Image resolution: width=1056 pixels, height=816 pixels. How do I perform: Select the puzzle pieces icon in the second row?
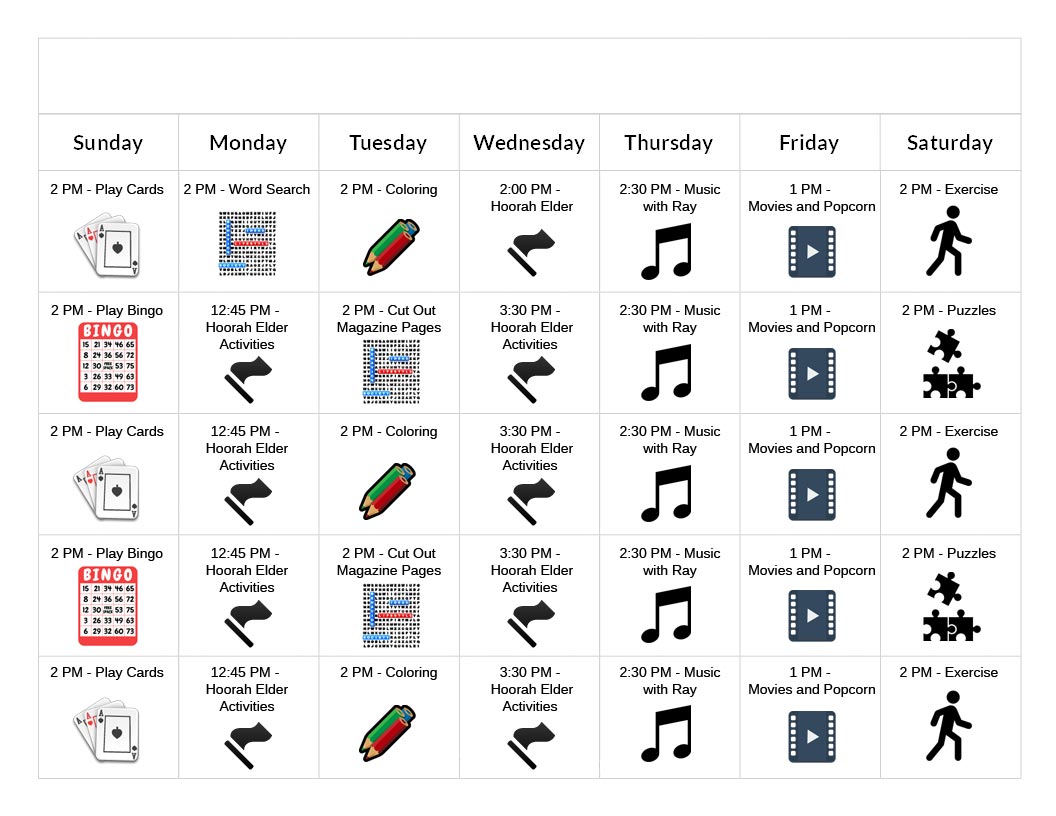tap(948, 366)
